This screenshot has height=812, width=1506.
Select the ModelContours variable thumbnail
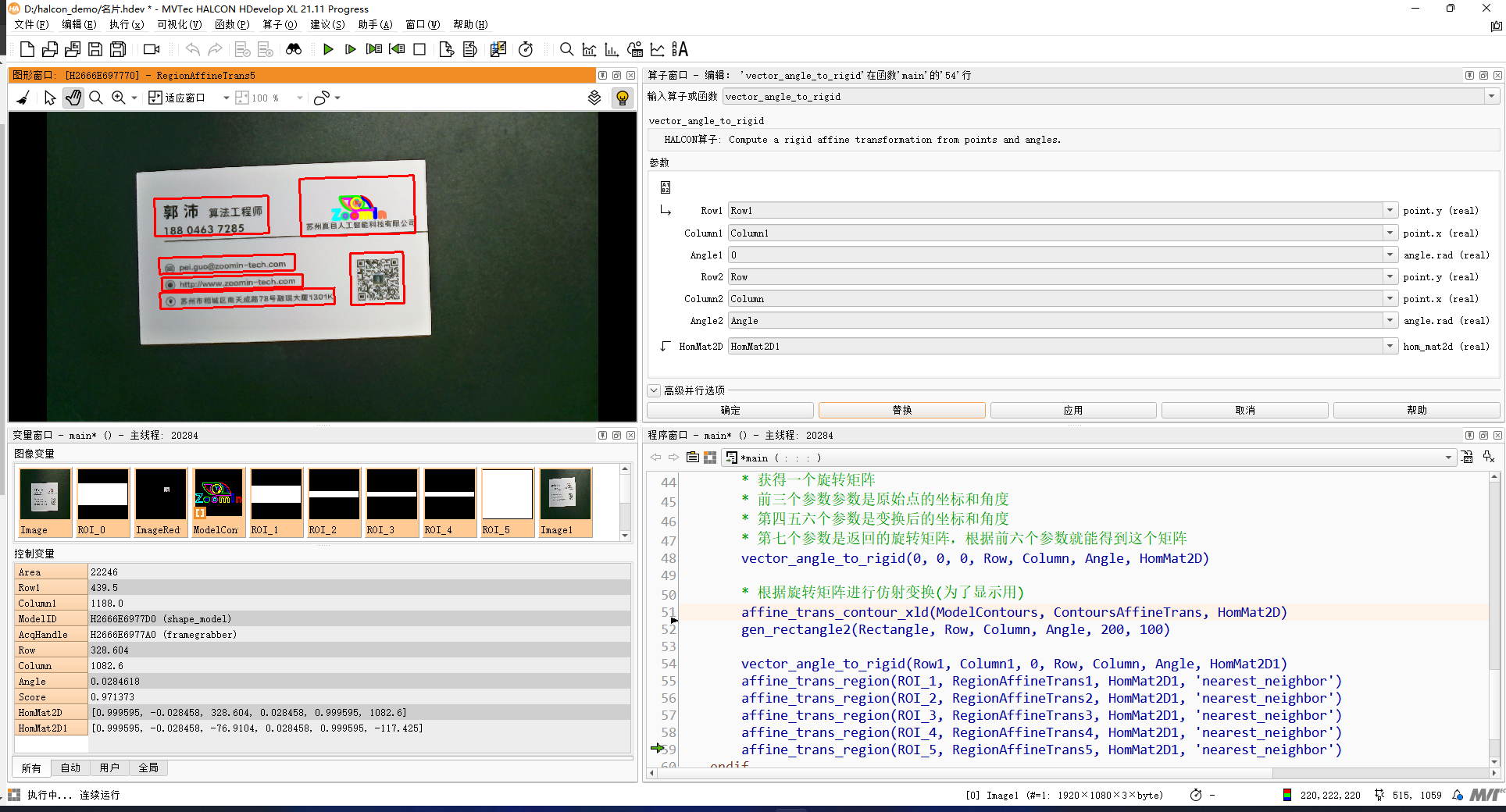(218, 502)
